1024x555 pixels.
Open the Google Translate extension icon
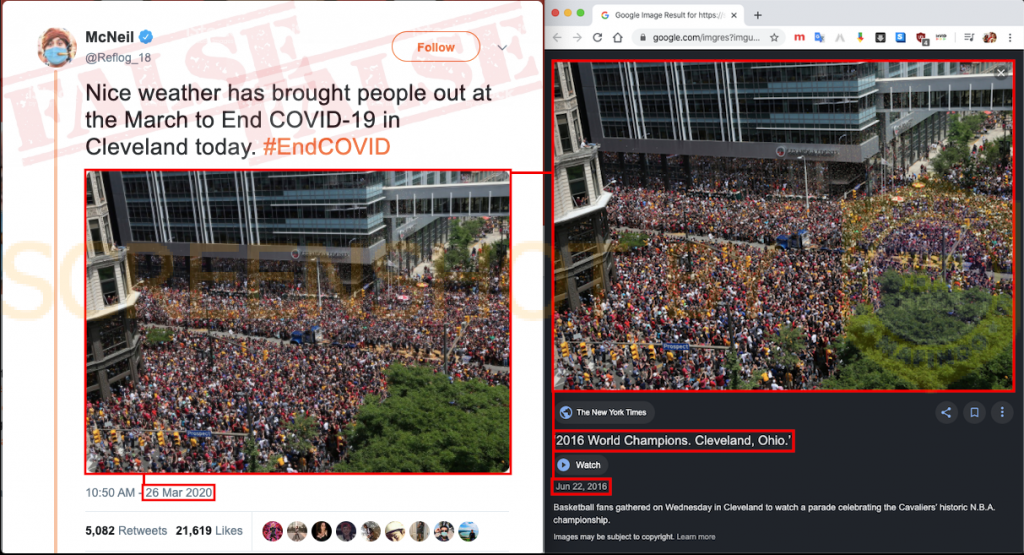(x=819, y=38)
